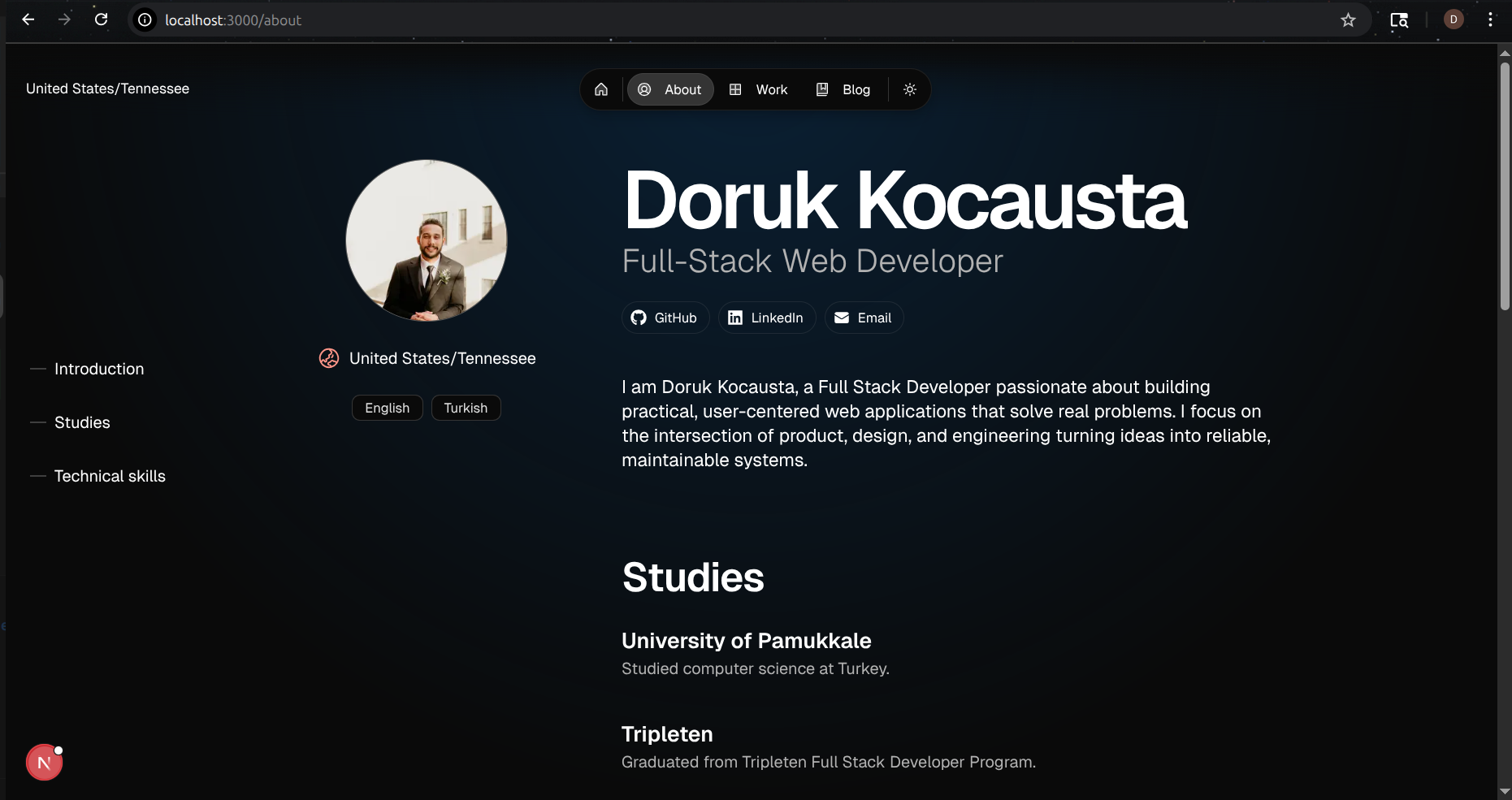Open the About tab in navigation

(x=670, y=89)
